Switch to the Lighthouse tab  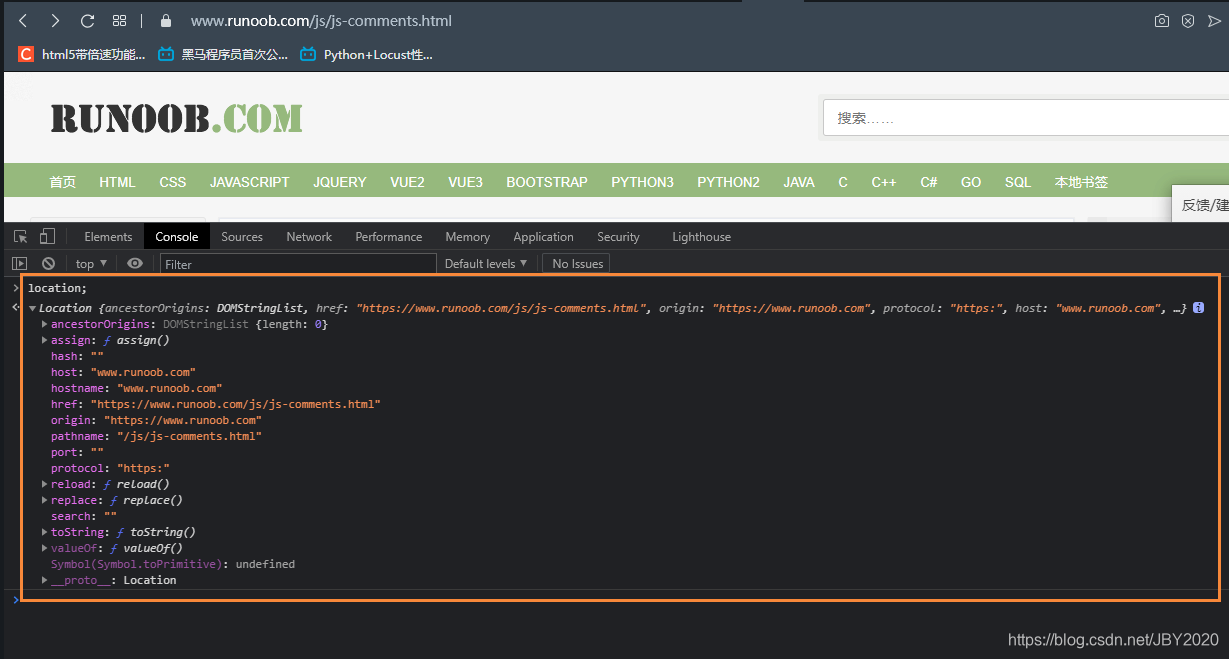click(701, 236)
